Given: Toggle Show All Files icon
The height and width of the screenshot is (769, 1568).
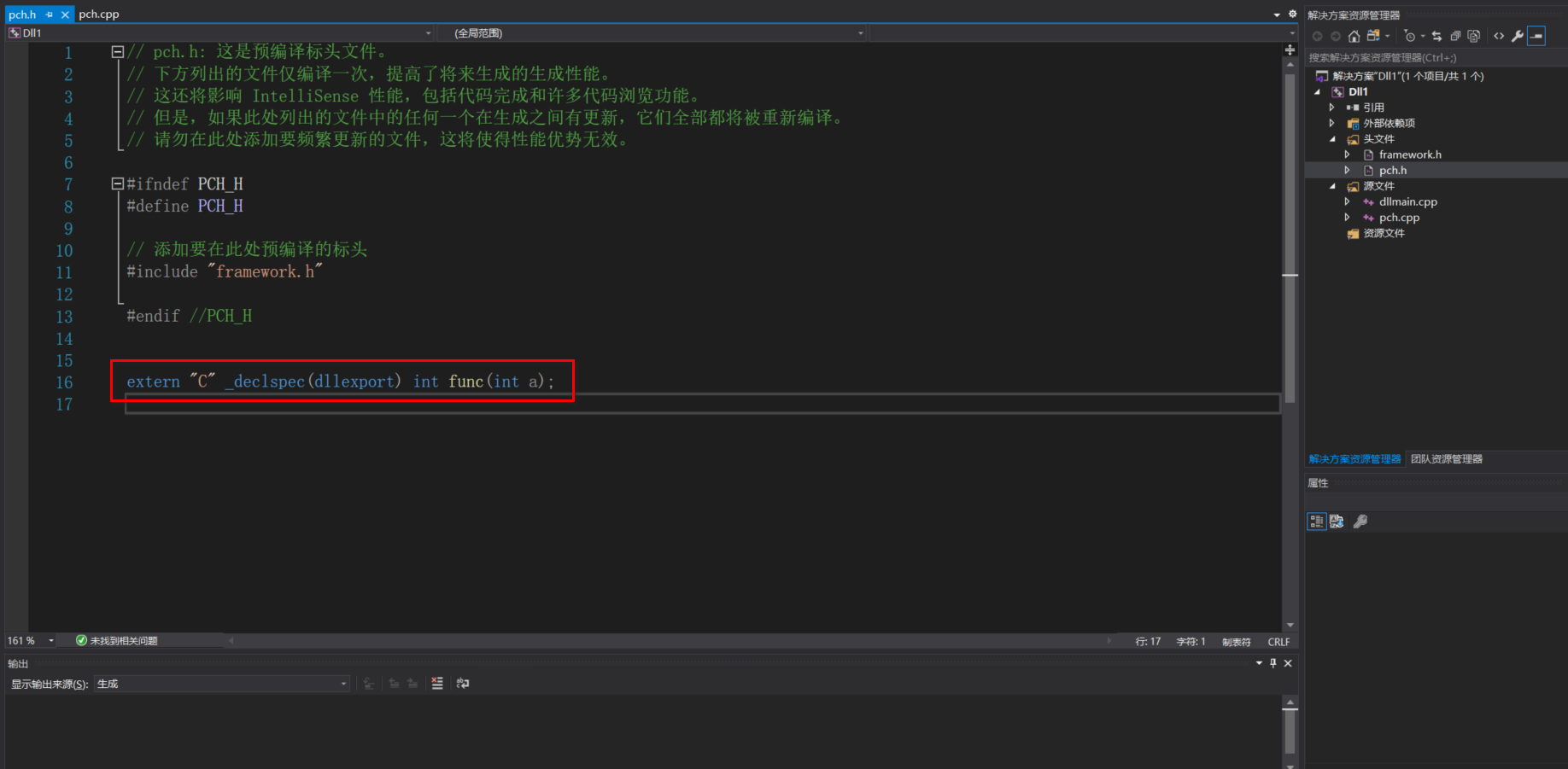Looking at the screenshot, I should pos(1474,36).
